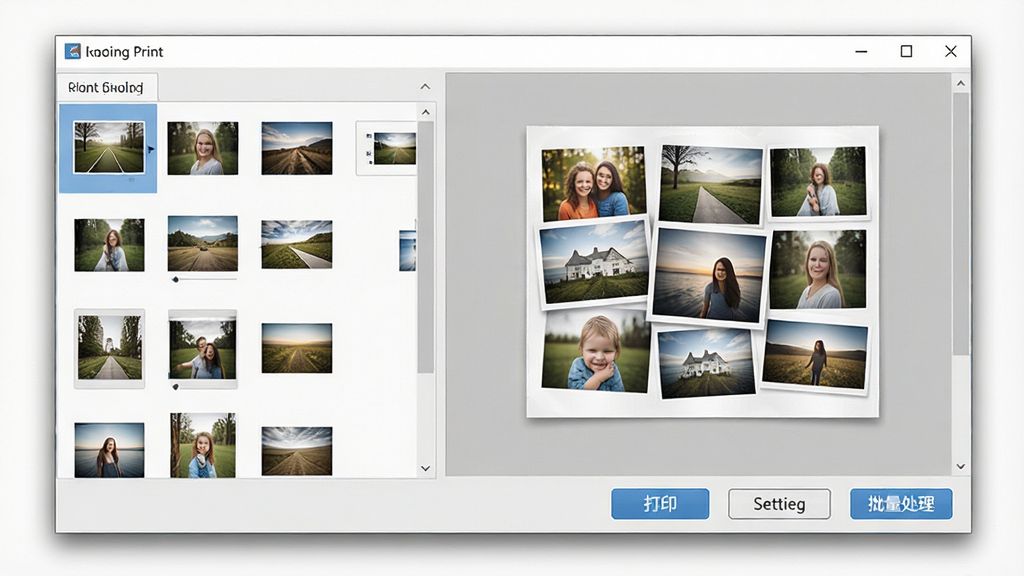The width and height of the screenshot is (1024, 576).
Task: Select the road under streaky clouds thumbnail
Action: pyautogui.click(x=296, y=451)
